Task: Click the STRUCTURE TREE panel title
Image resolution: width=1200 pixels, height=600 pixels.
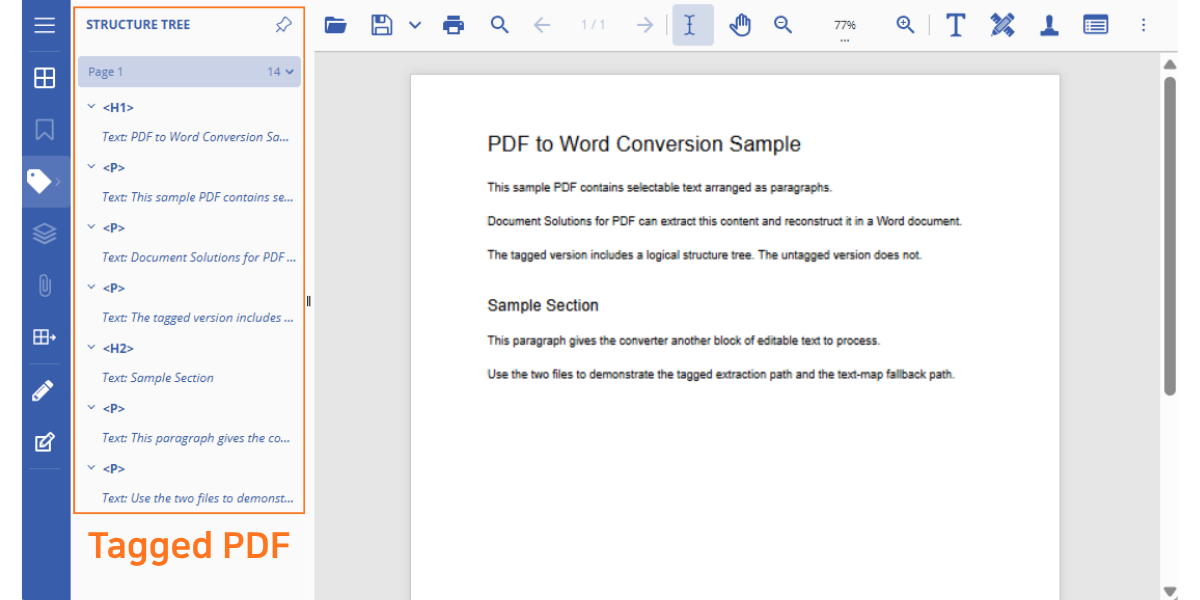Action: tap(138, 25)
